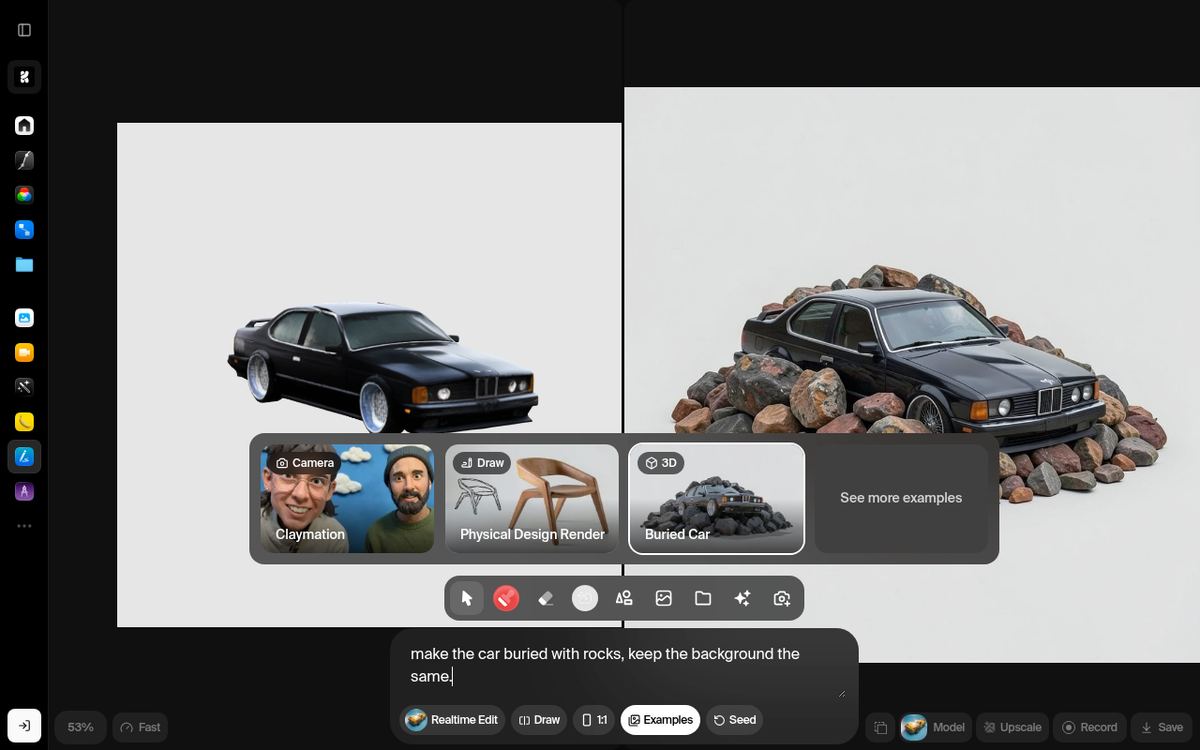Click the Model button
Image resolution: width=1200 pixels, height=750 pixels.
[934, 727]
